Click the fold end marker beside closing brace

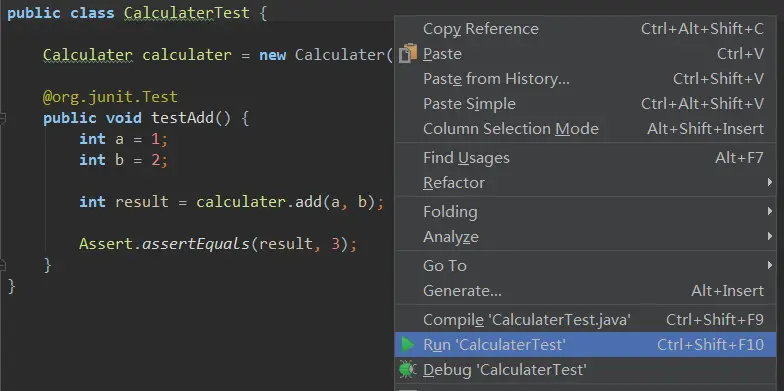point(2,265)
